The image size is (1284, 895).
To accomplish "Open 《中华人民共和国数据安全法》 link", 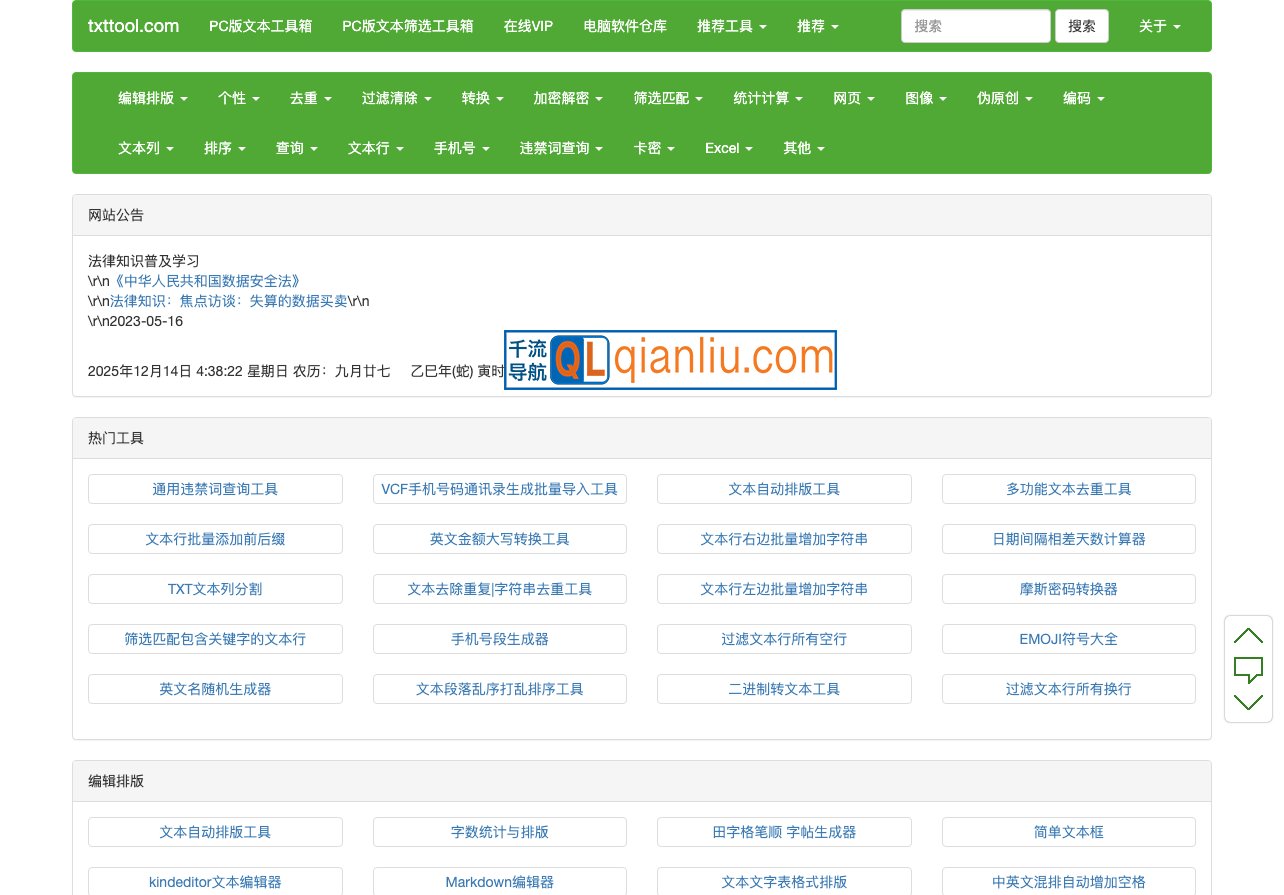I will pyautogui.click(x=207, y=281).
